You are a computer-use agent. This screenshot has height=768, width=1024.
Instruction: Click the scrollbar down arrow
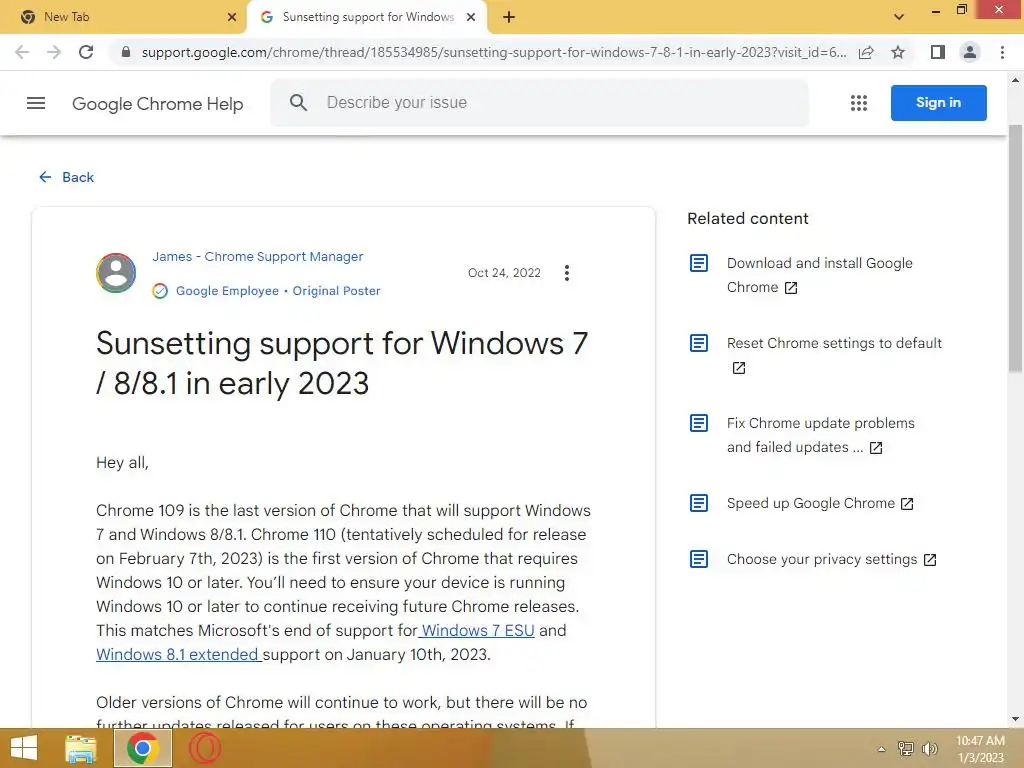tap(1015, 719)
